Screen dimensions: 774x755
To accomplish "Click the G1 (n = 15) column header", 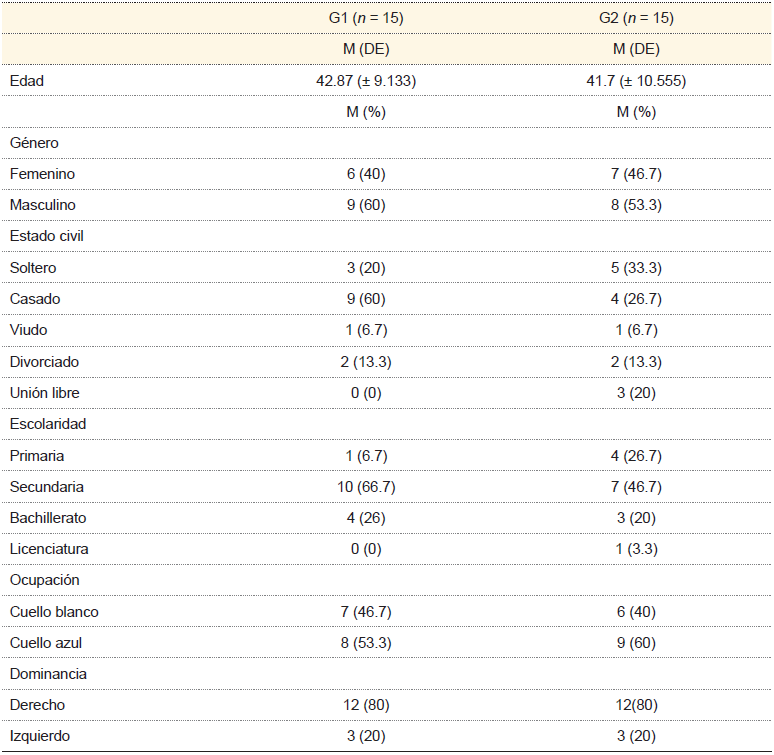I will tap(365, 18).
